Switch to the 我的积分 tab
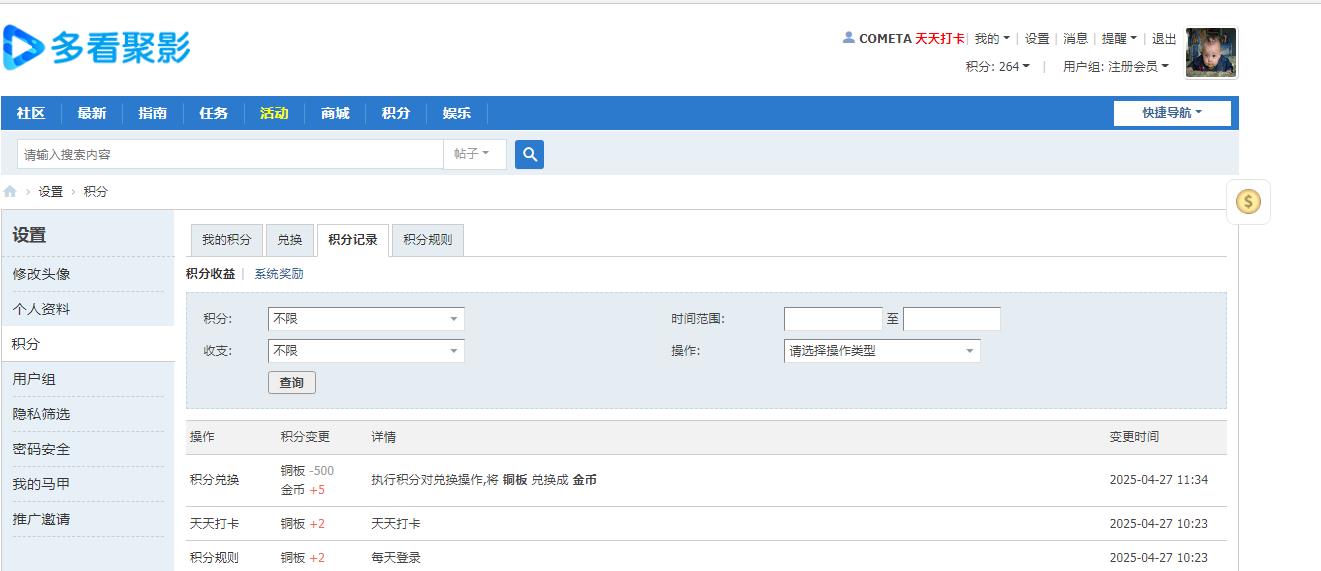 [x=227, y=240]
